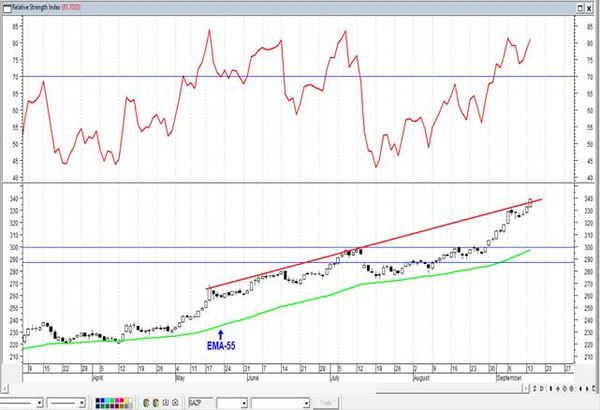Click the right-pointing triangle icon at bottom right
Image resolution: width=600 pixels, height=410 pixels.
587,389
